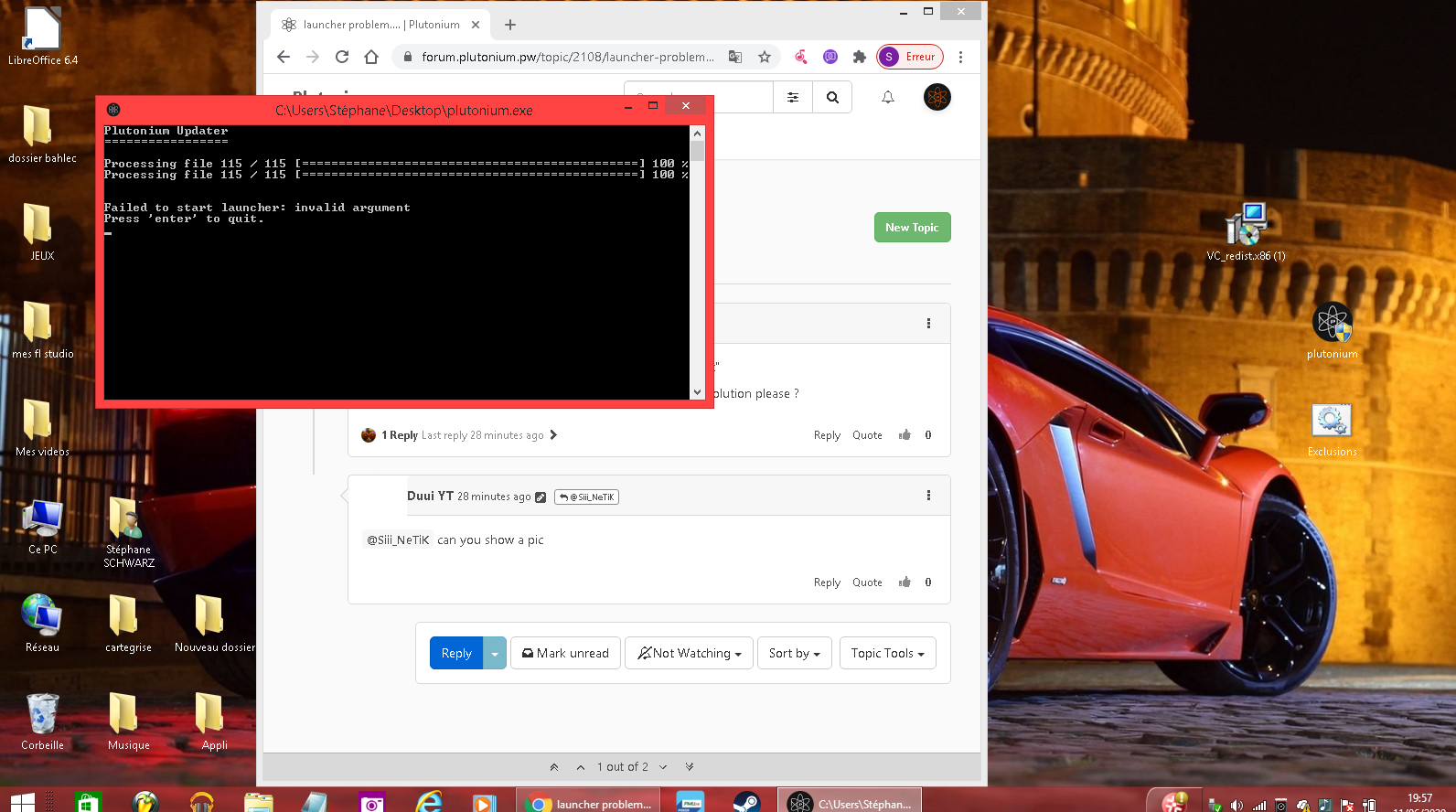Open Internet Explorer from taskbar
This screenshot has width=1456, height=812.
coord(428,802)
